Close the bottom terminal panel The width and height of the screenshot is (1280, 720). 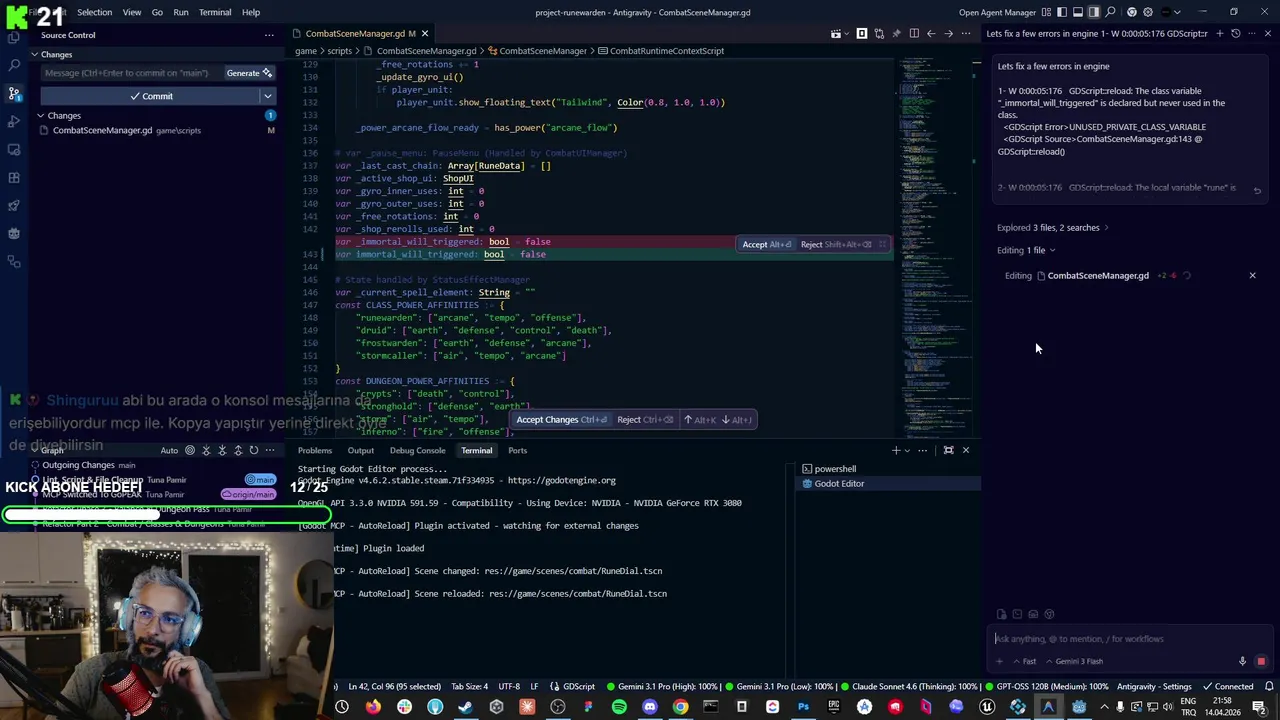(966, 450)
